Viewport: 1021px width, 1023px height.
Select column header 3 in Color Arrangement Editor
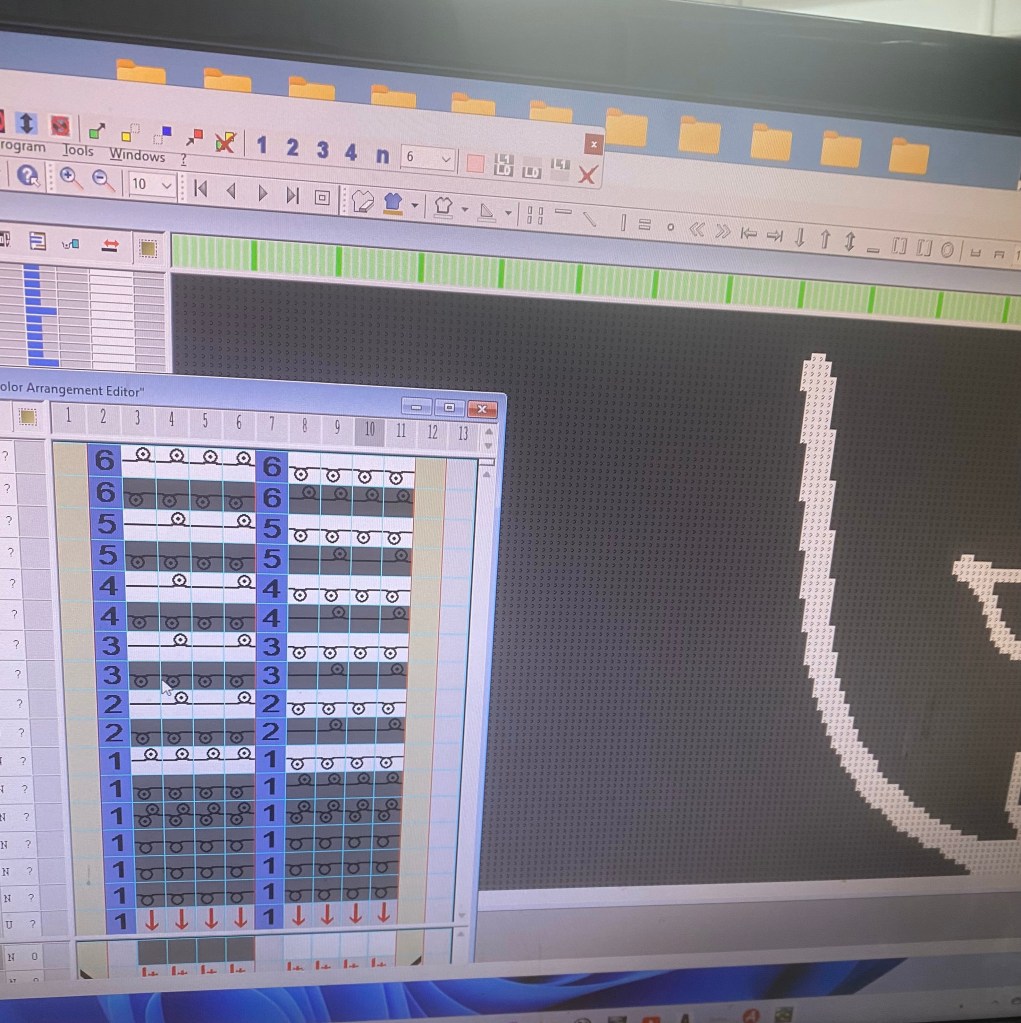(x=137, y=417)
